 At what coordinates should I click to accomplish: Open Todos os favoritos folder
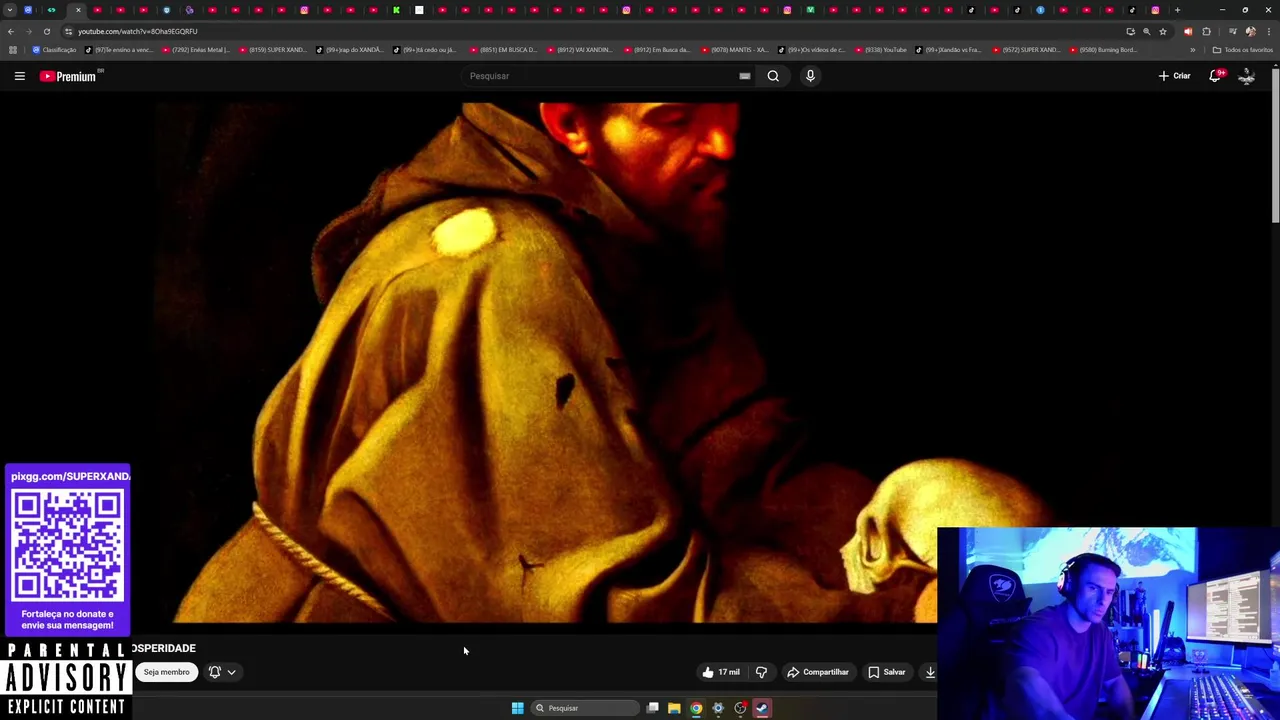point(1243,50)
